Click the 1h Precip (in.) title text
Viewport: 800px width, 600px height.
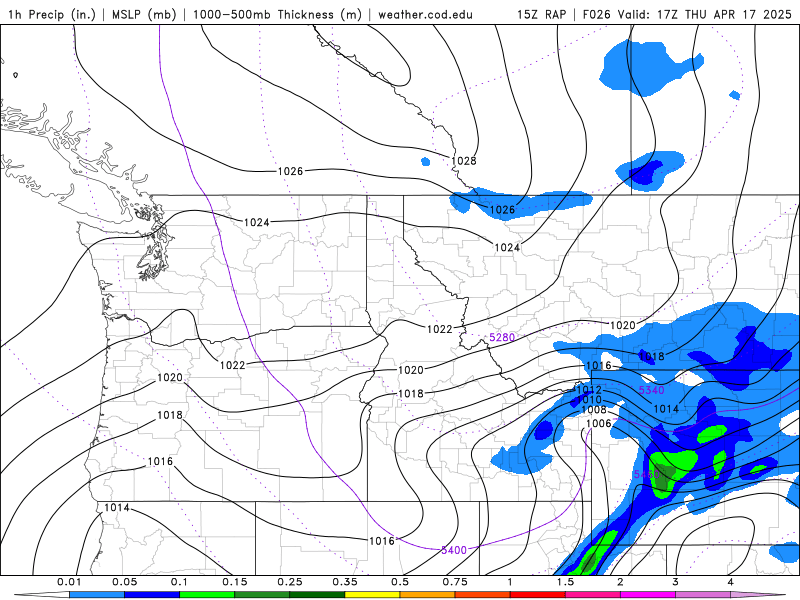click(52, 14)
